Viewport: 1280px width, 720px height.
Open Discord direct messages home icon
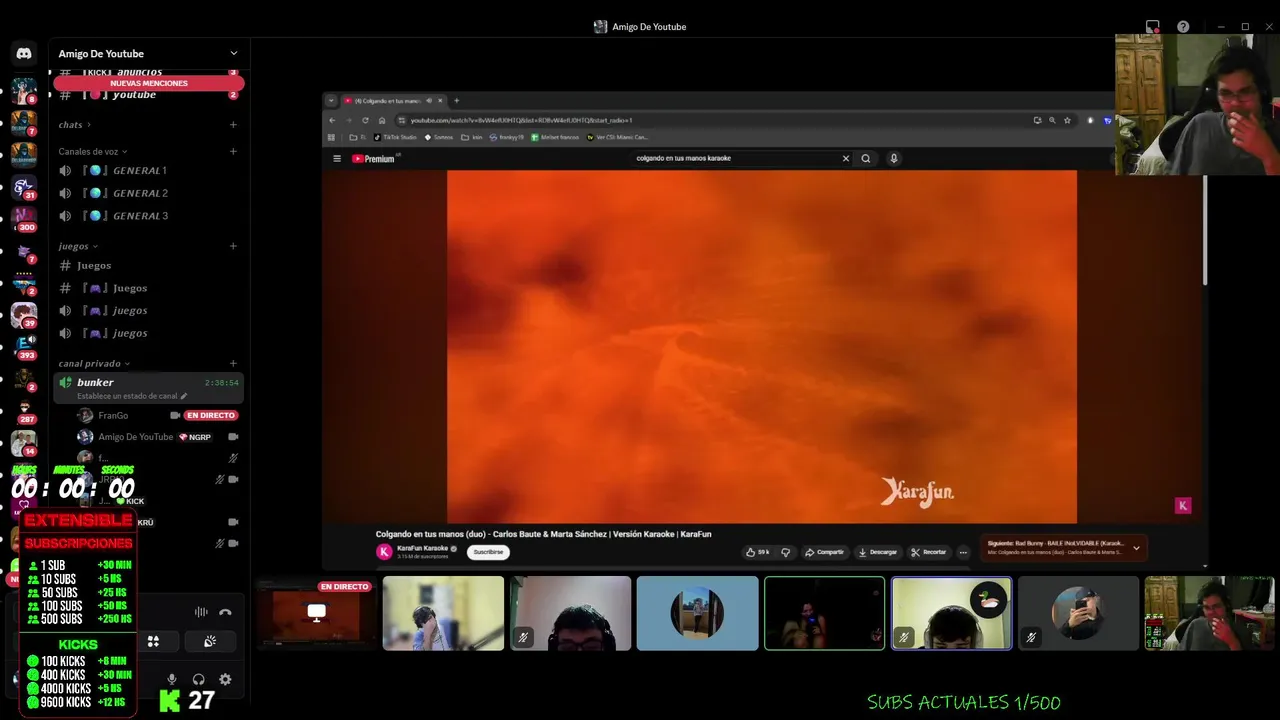pyautogui.click(x=24, y=54)
